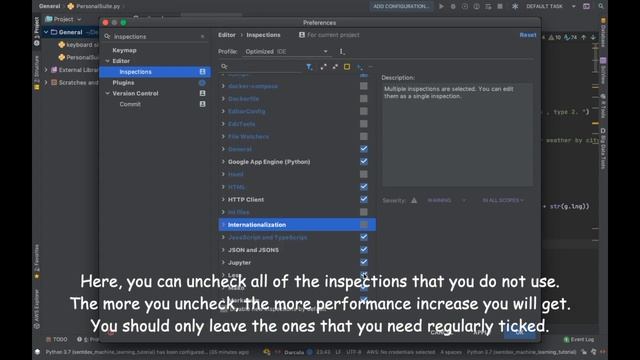Screen dimensions: 640x360
Task: Click the project icon beside Version Control
Action: tap(202, 93)
